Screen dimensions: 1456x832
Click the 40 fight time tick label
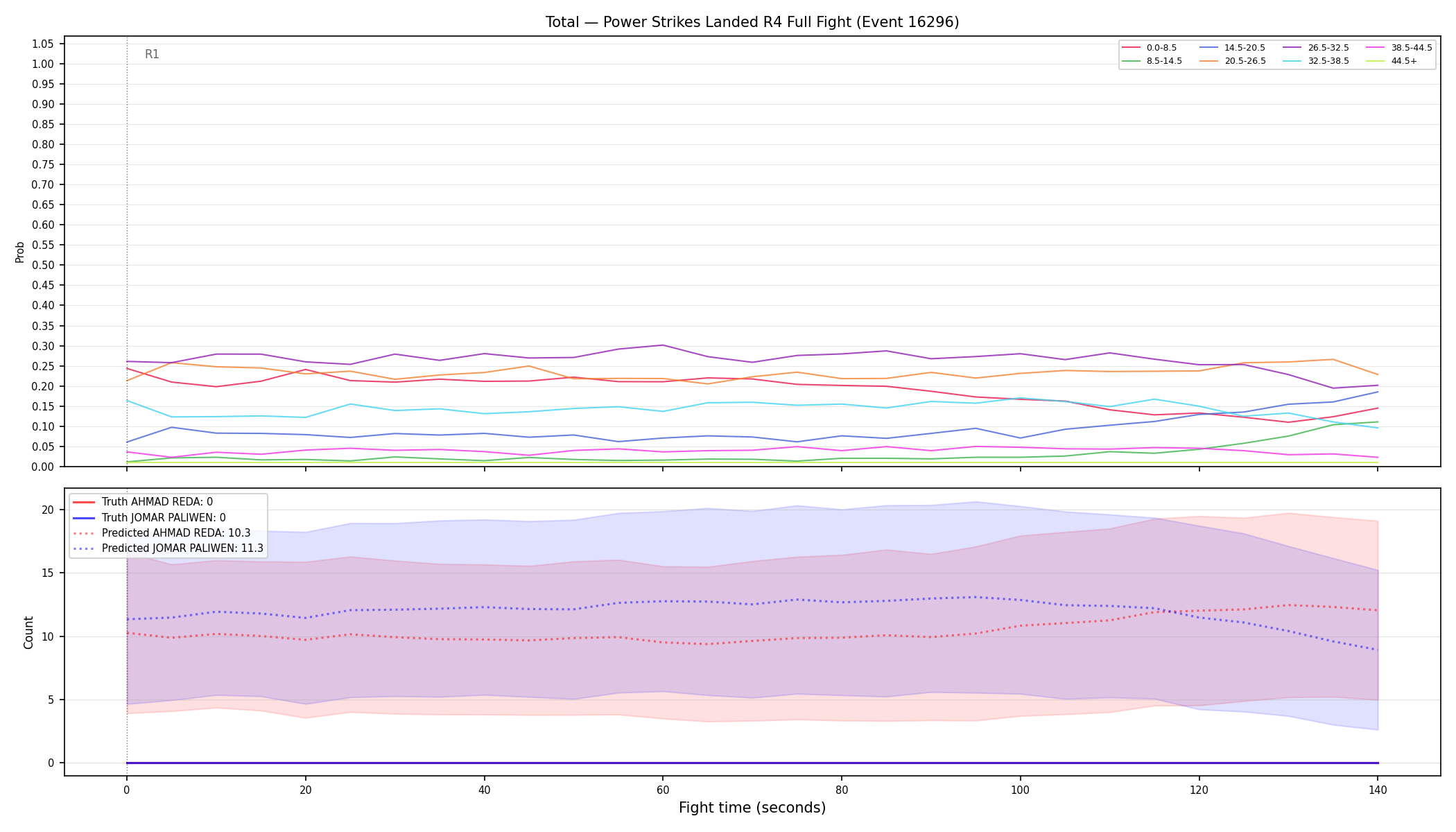(484, 790)
